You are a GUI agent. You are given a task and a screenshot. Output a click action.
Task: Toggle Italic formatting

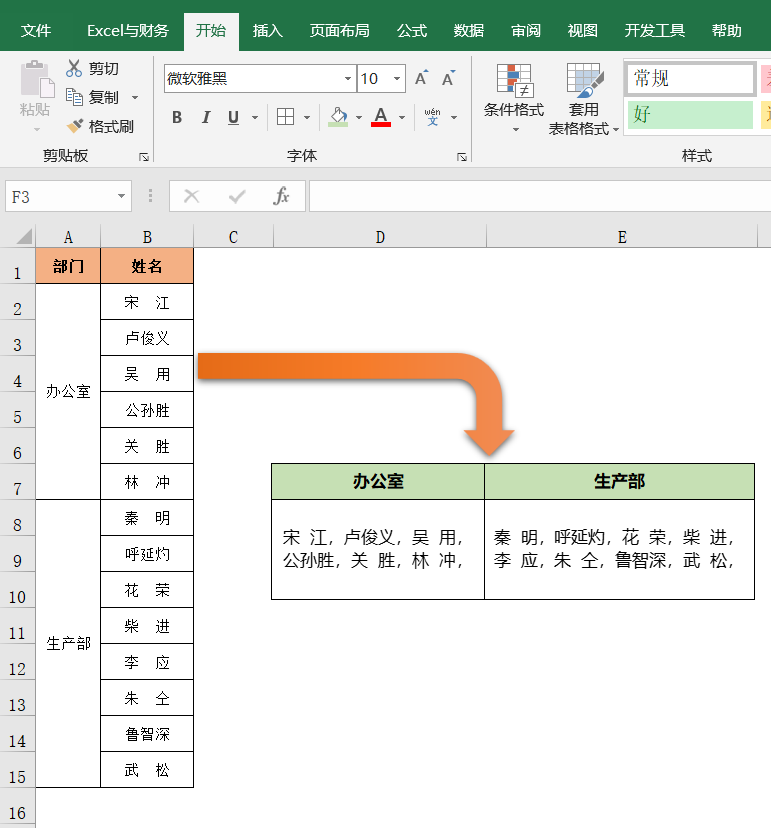(x=206, y=117)
